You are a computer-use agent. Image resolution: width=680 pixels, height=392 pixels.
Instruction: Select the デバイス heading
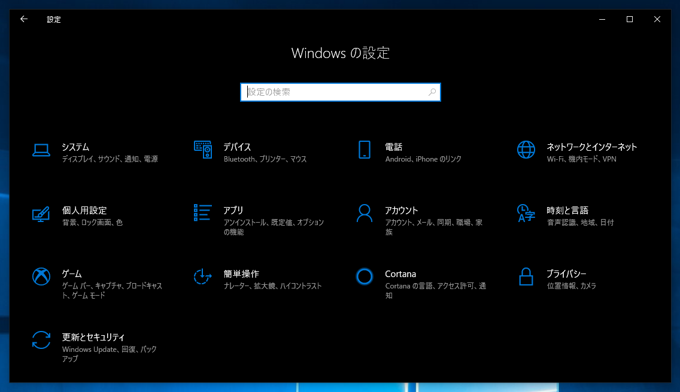237,147
